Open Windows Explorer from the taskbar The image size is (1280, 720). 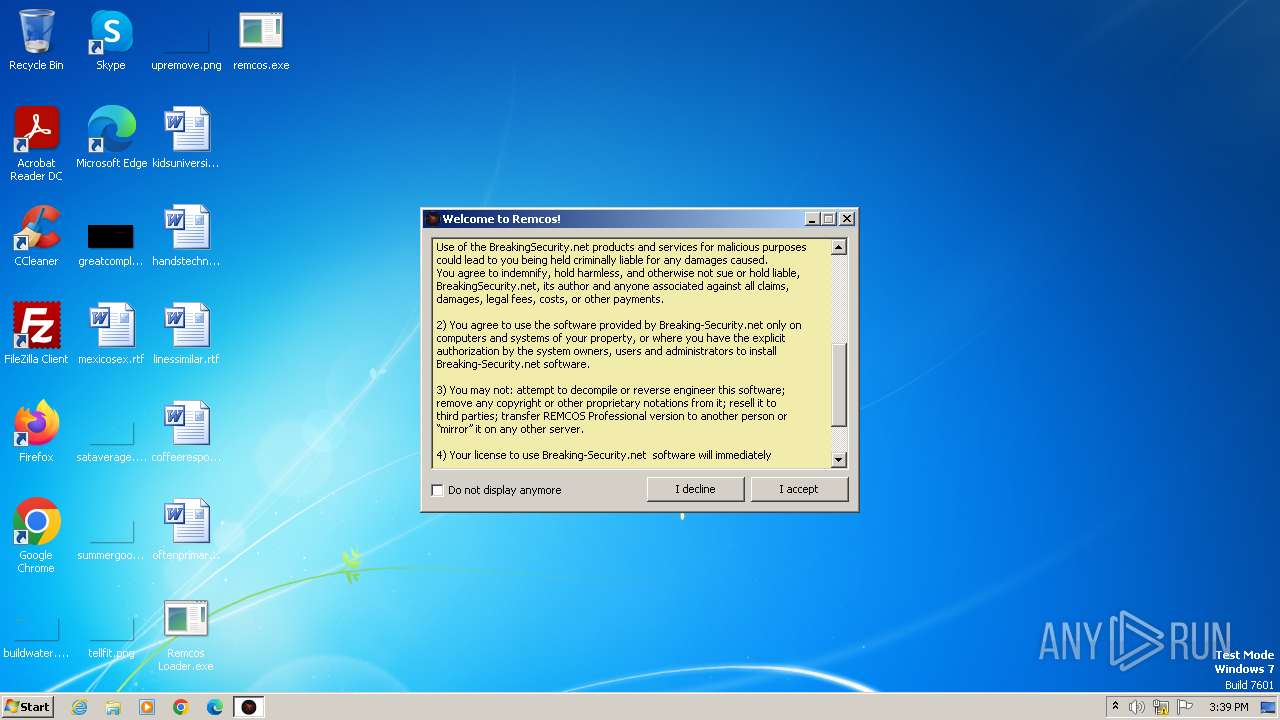113,707
